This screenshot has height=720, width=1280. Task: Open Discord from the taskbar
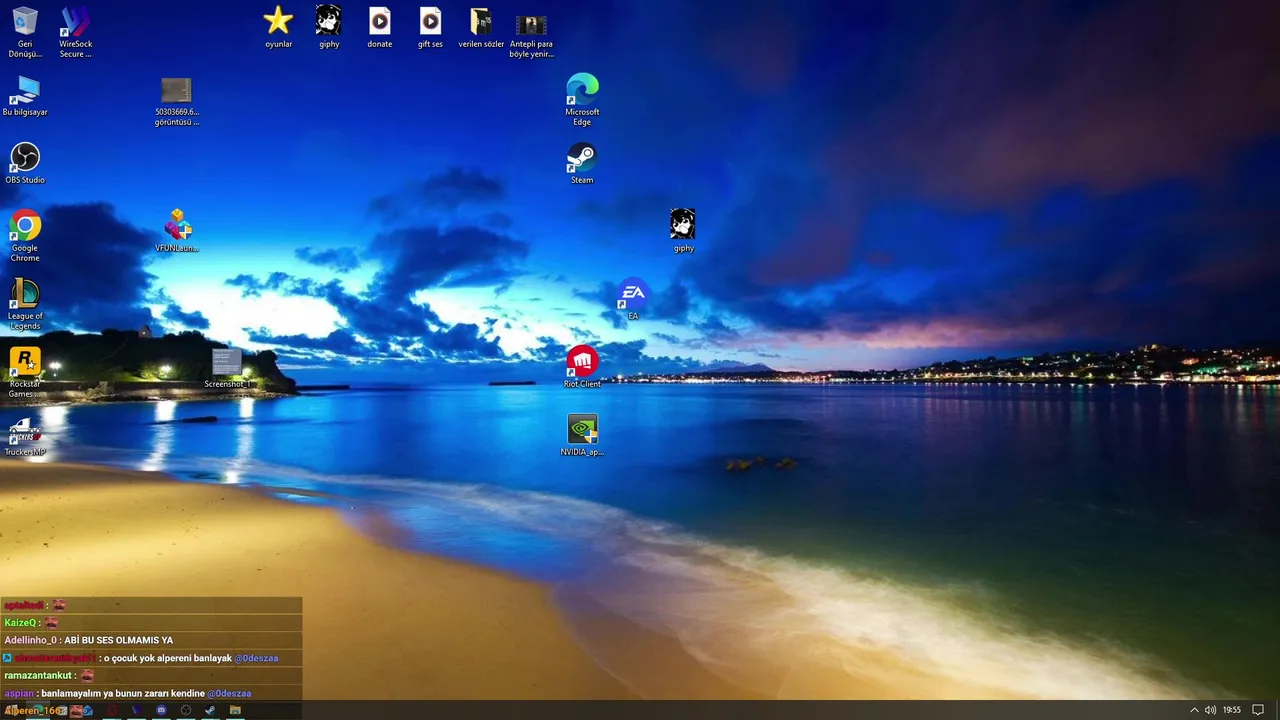pyautogui.click(x=161, y=710)
